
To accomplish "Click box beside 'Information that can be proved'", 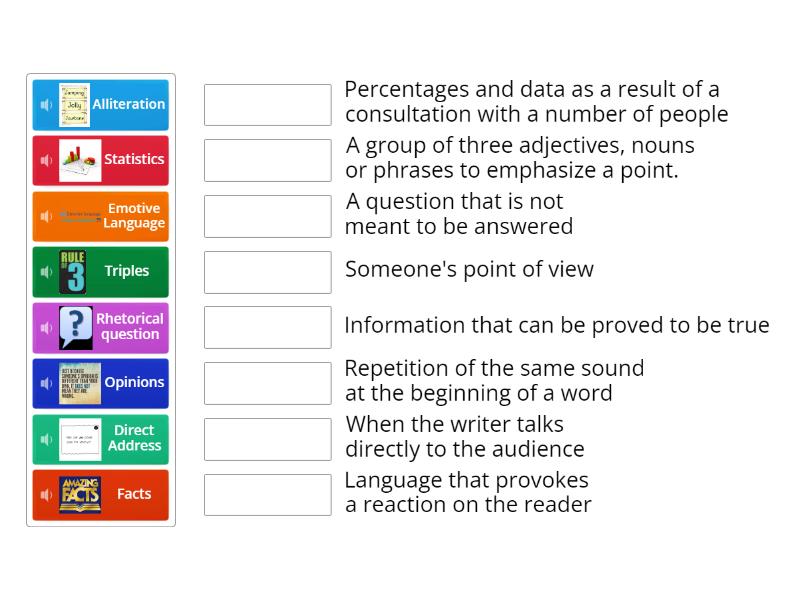I will (267, 328).
